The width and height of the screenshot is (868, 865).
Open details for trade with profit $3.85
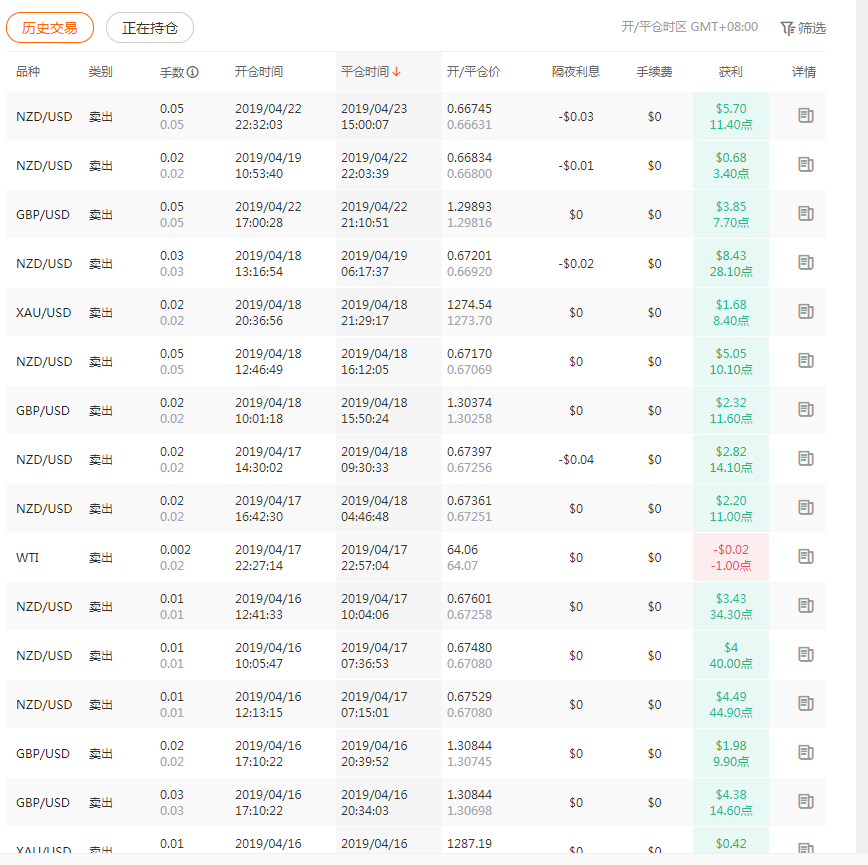pyautogui.click(x=805, y=214)
